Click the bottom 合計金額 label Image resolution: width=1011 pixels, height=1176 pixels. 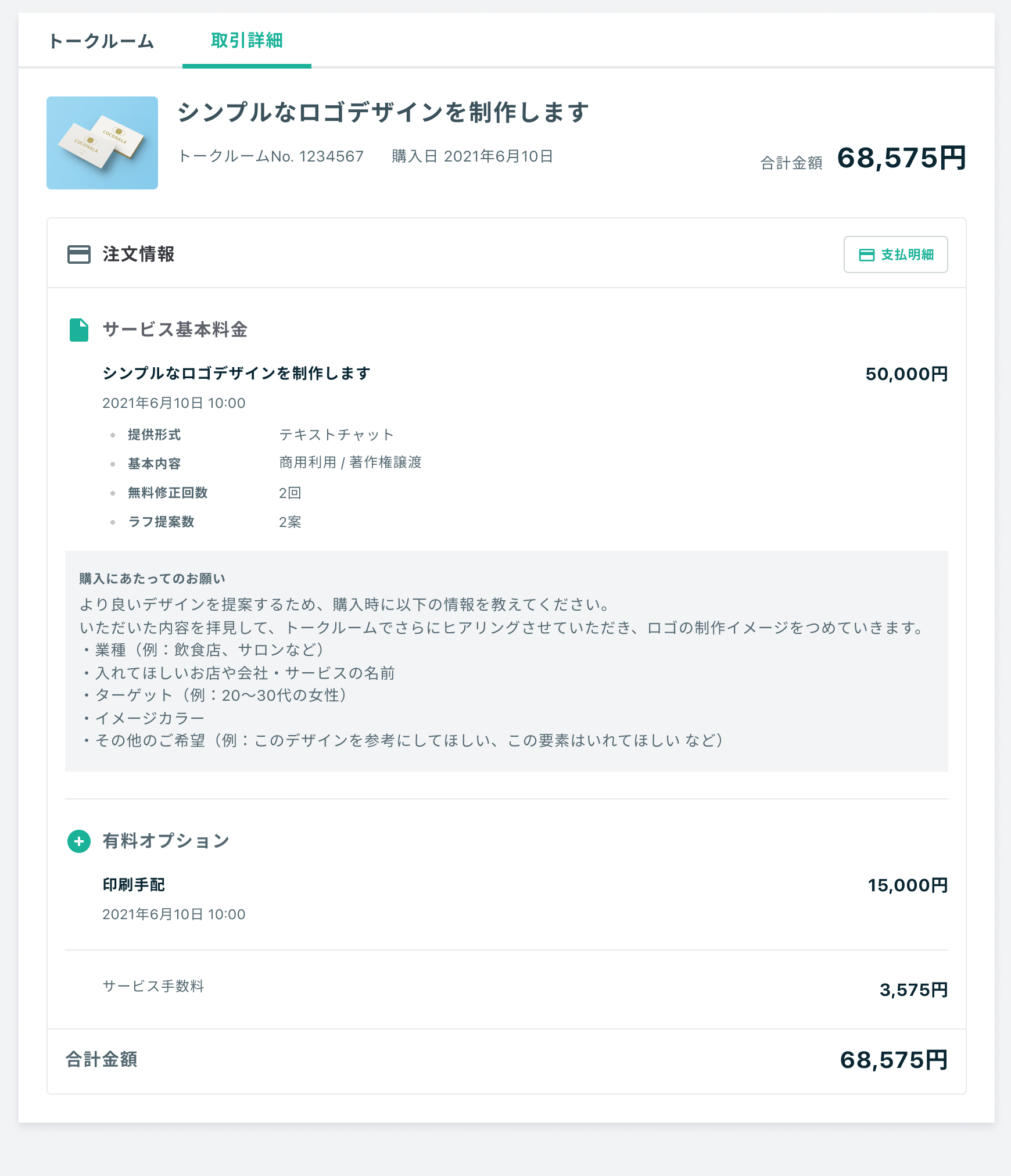102,1059
